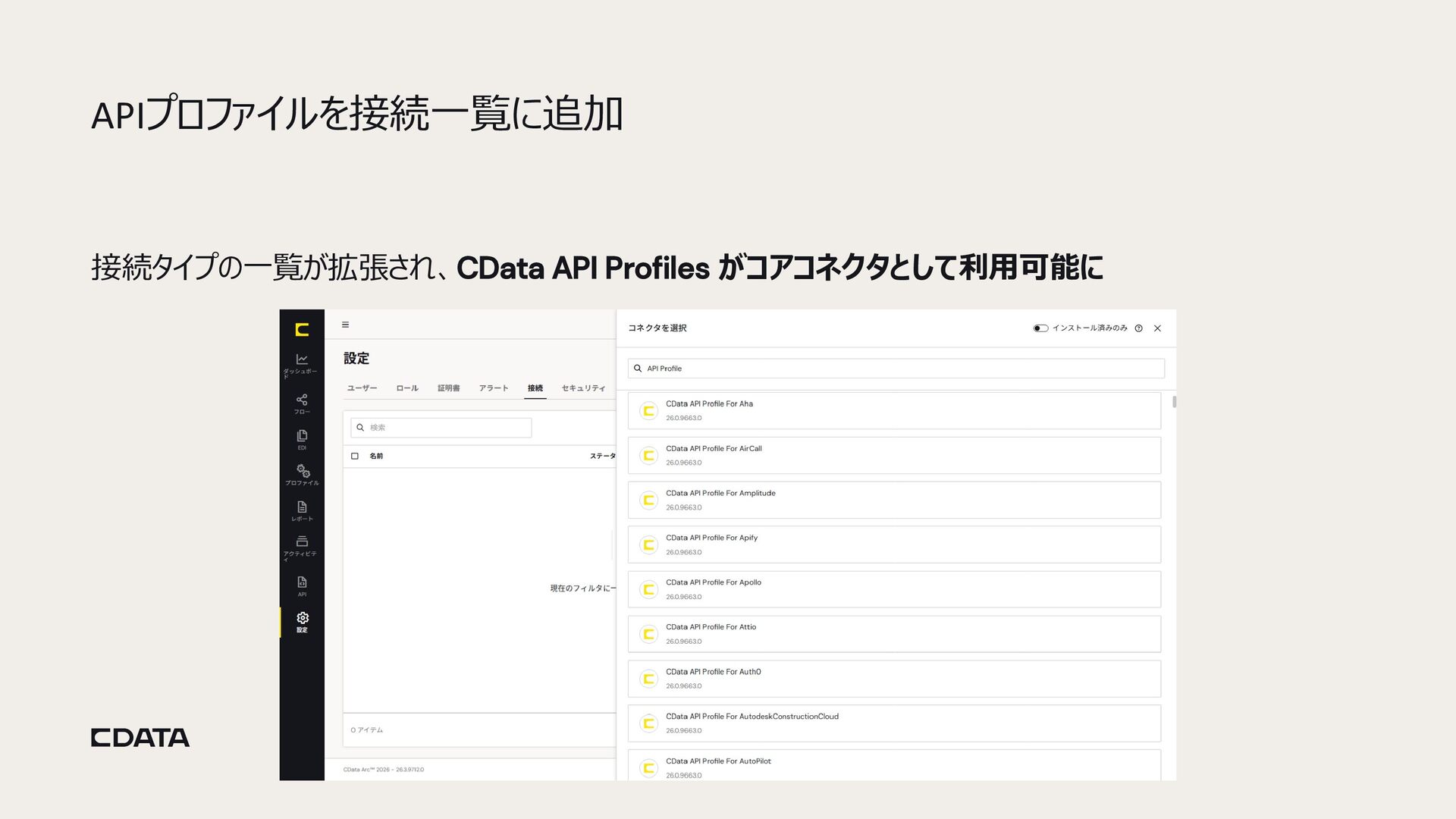Close the コネクタを選択 dialog
Viewport: 1456px width, 819px height.
coord(1157,328)
